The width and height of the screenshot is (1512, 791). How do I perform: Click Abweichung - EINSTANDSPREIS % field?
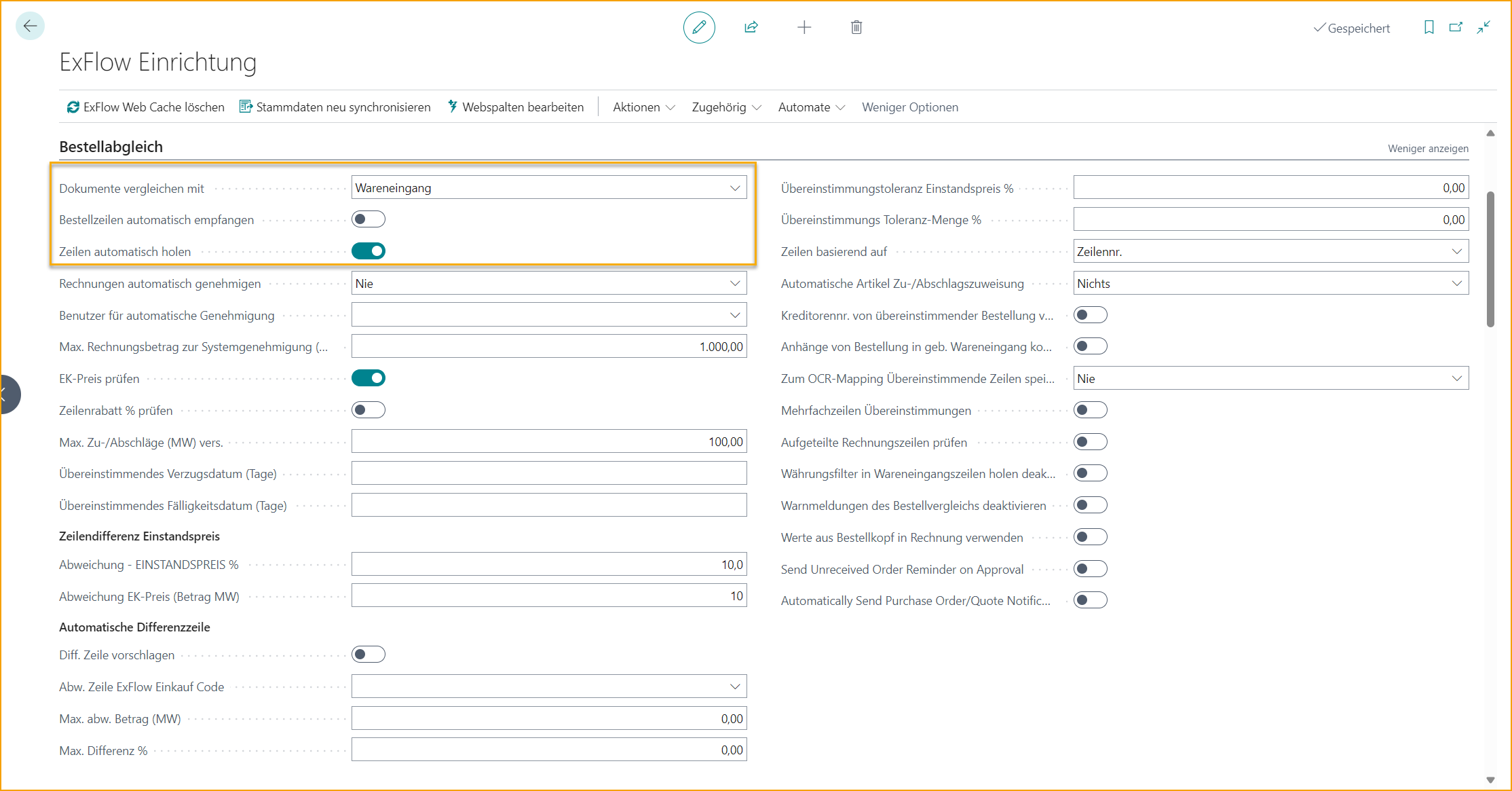549,564
